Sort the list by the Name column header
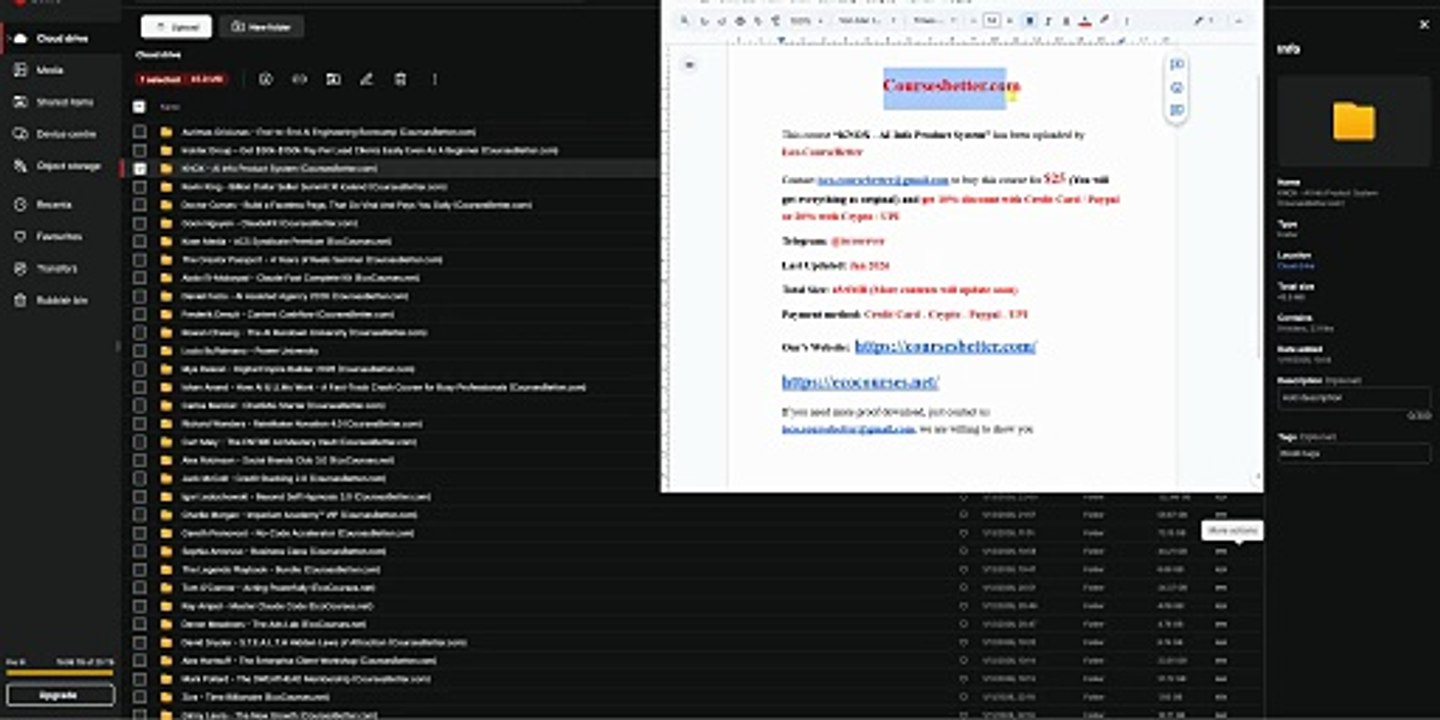Image resolution: width=1440 pixels, height=720 pixels. point(170,106)
